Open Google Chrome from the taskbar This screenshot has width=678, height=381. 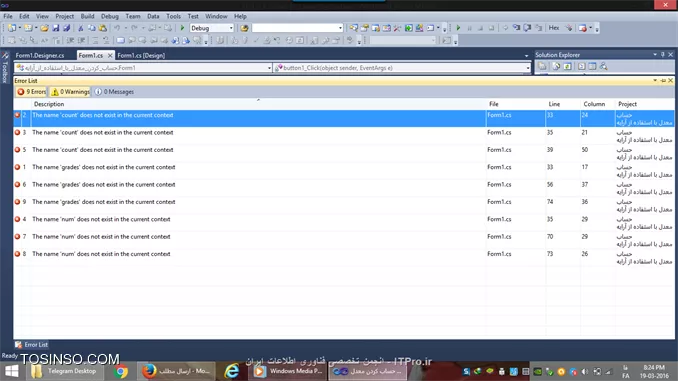[121, 371]
